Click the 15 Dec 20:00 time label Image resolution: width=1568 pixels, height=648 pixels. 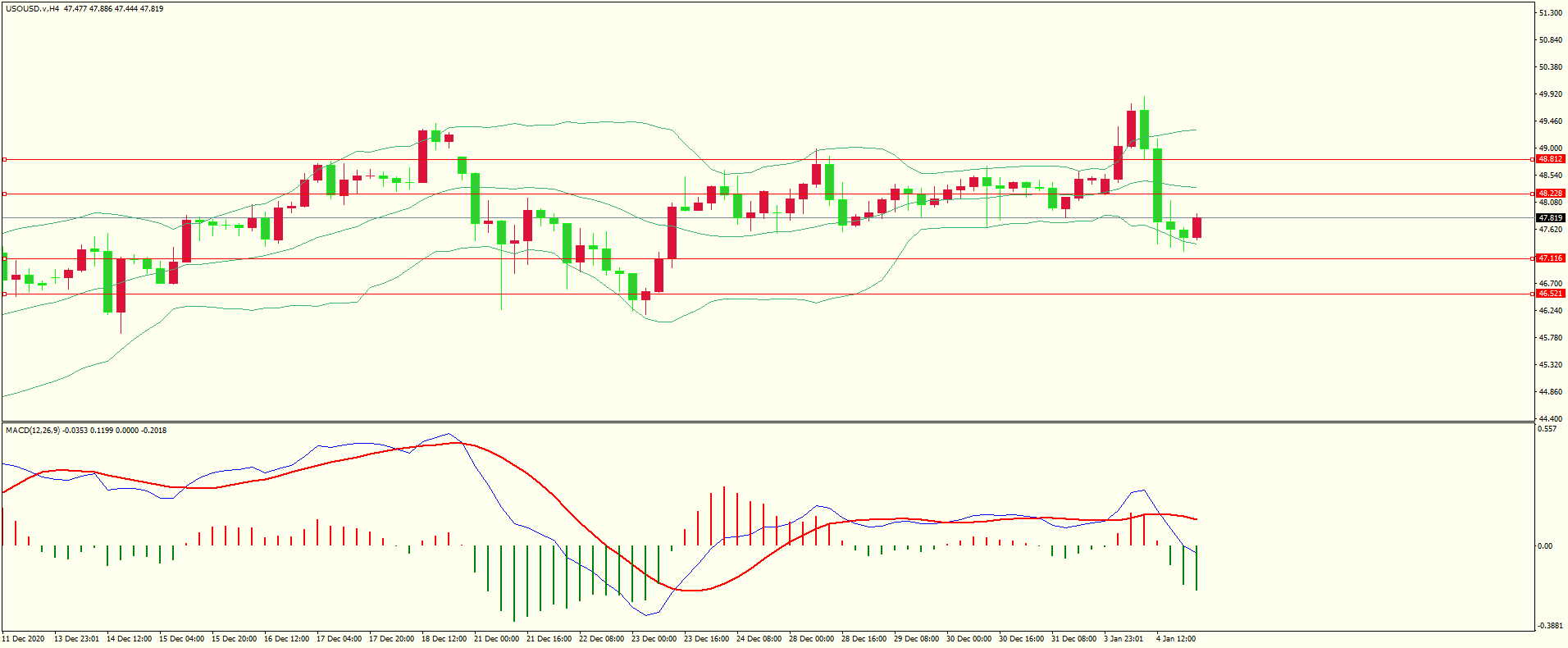(234, 639)
